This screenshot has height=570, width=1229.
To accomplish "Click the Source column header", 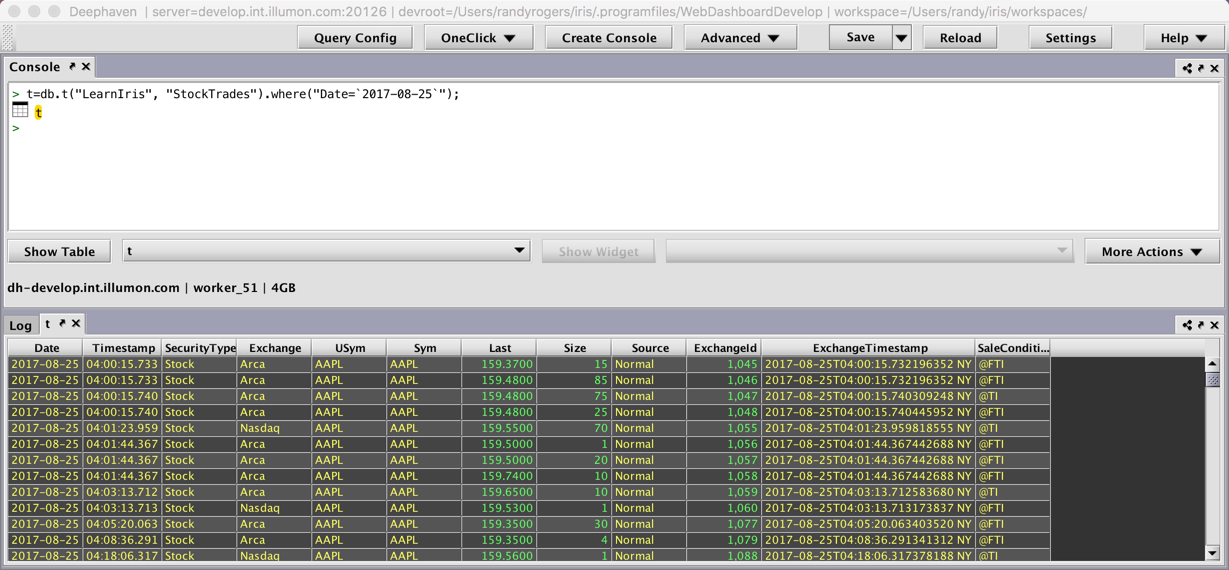I will (649, 348).
